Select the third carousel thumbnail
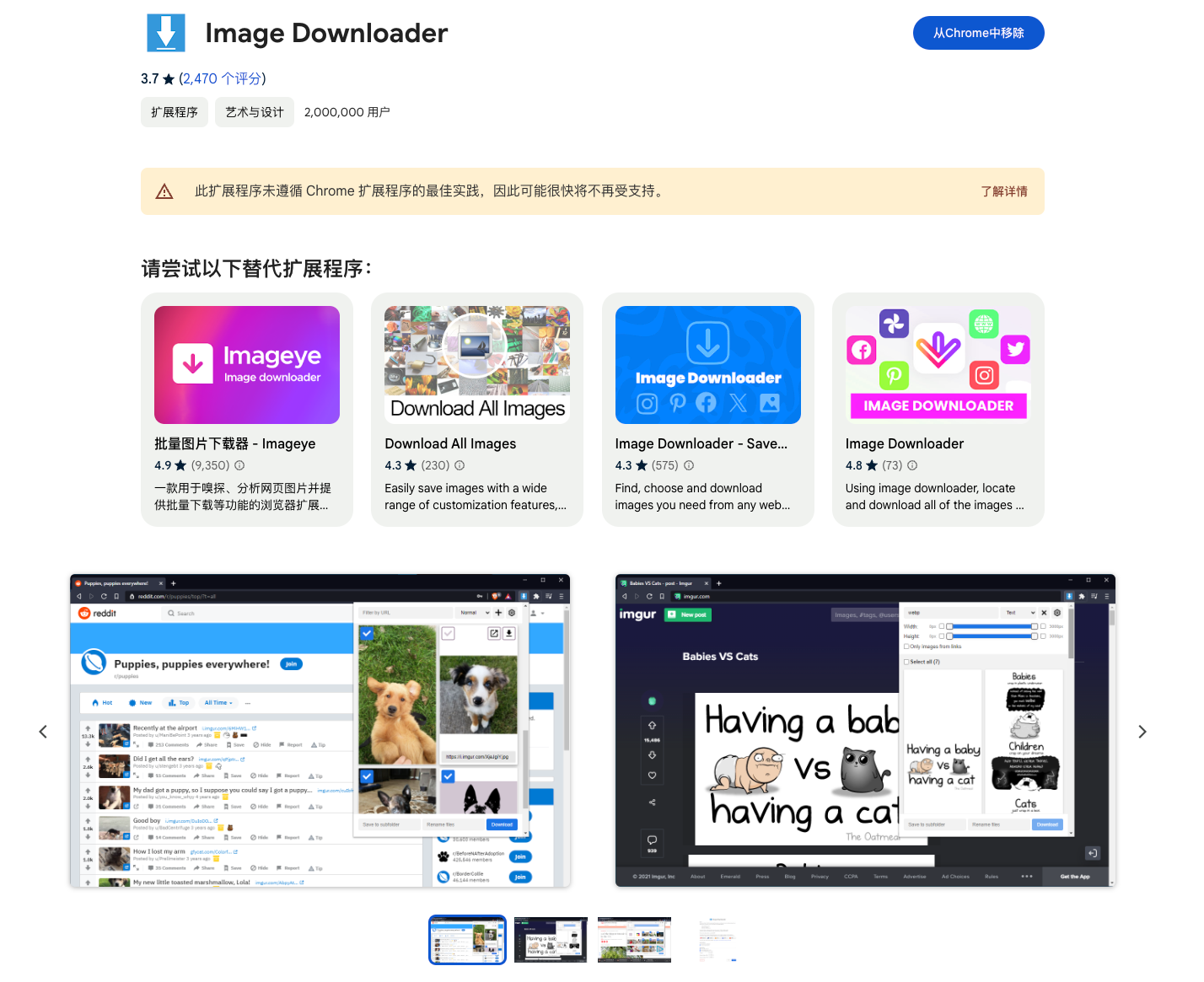 634,940
